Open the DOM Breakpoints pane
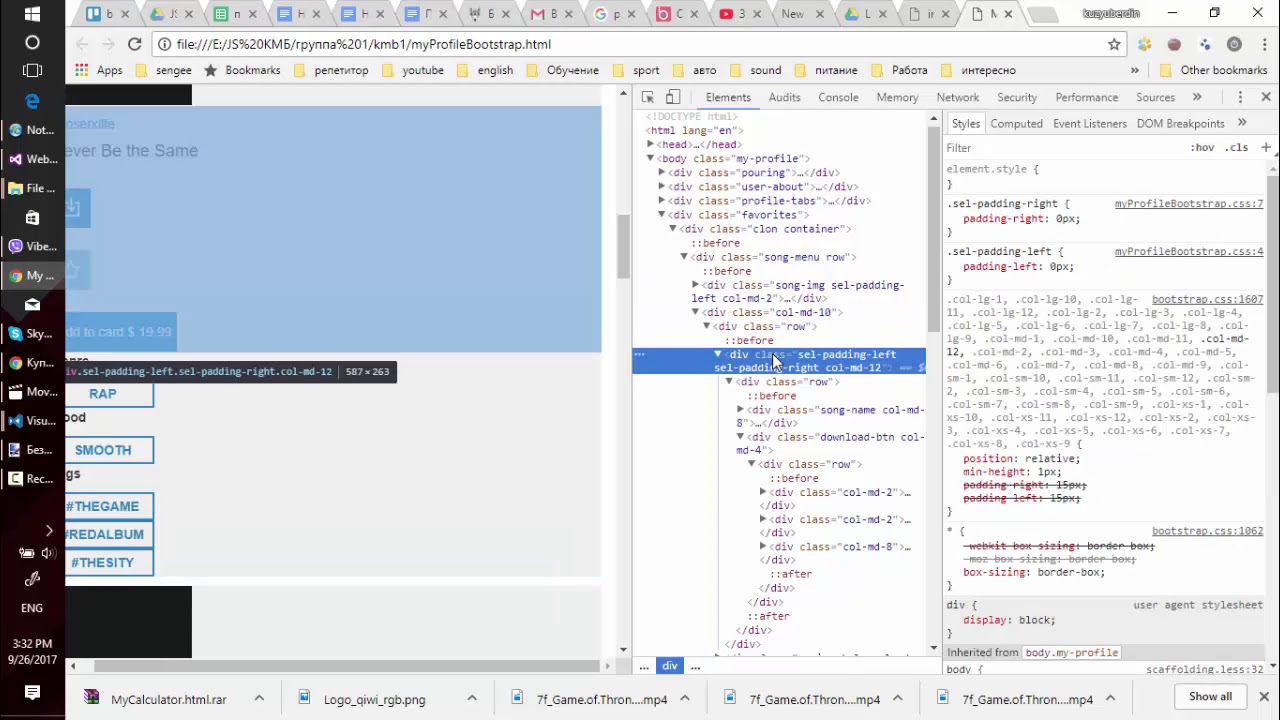This screenshot has width=1280, height=720. [x=1180, y=123]
